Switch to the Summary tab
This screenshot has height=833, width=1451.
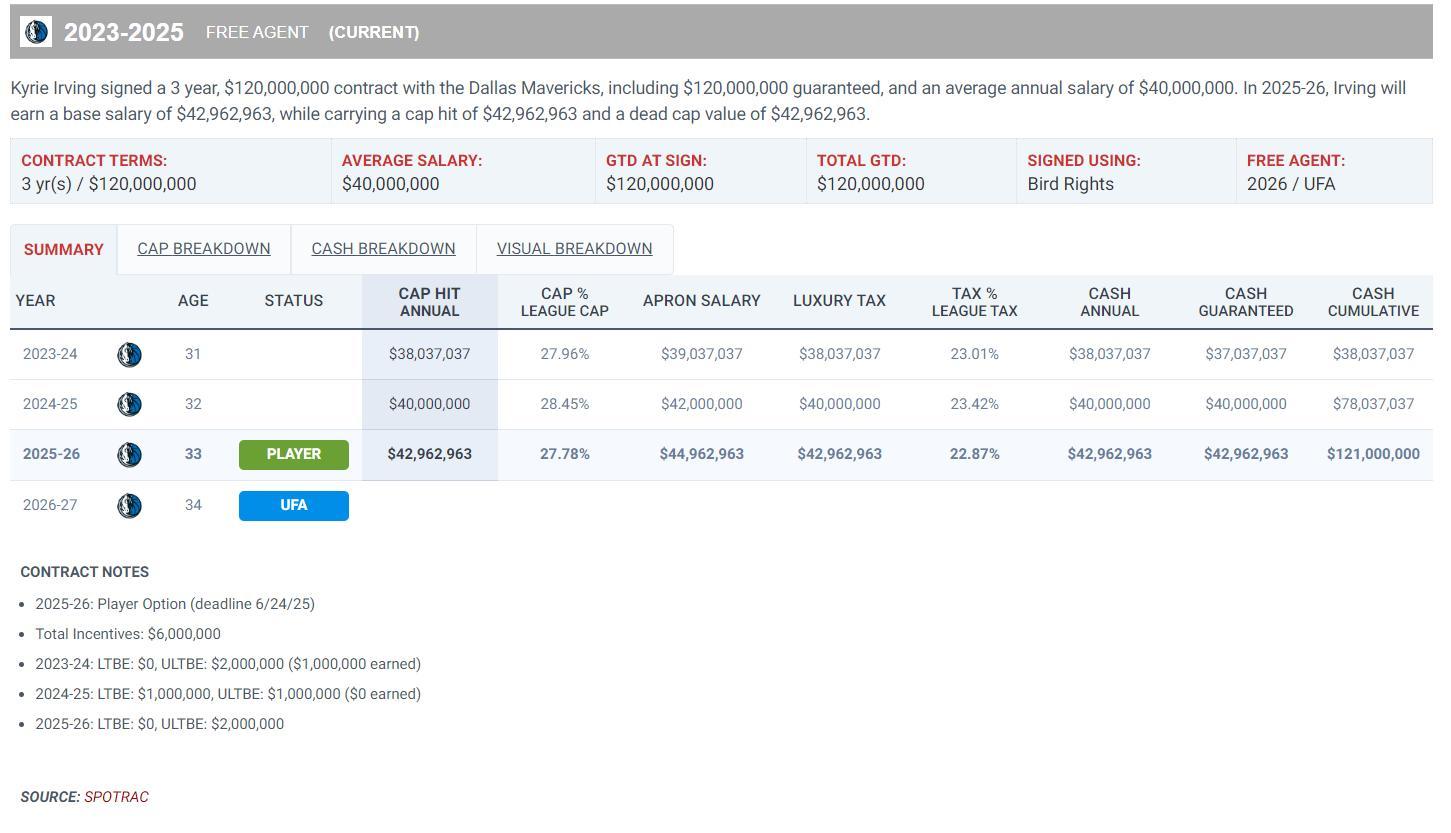[x=63, y=250]
